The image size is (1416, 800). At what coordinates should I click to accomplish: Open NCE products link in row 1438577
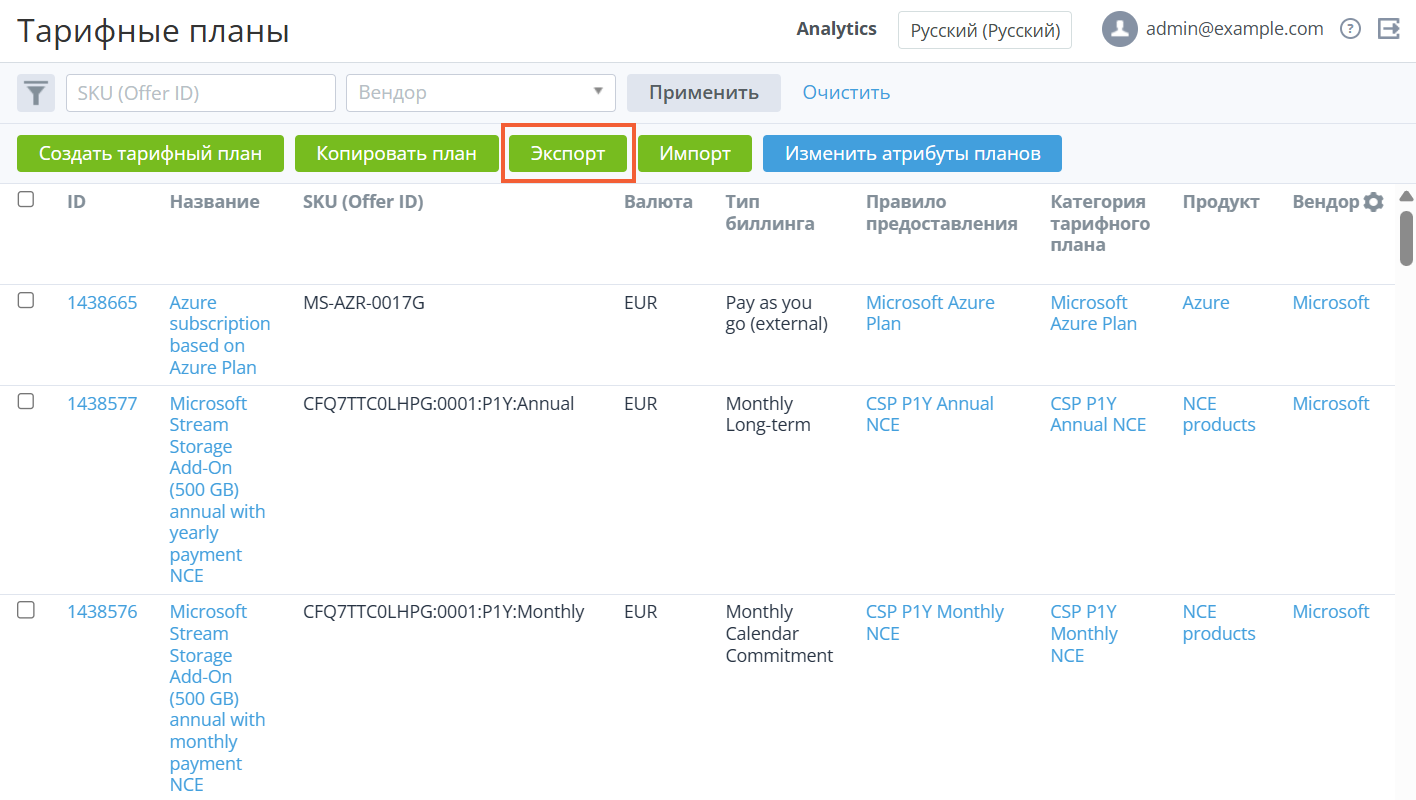[x=1219, y=414]
